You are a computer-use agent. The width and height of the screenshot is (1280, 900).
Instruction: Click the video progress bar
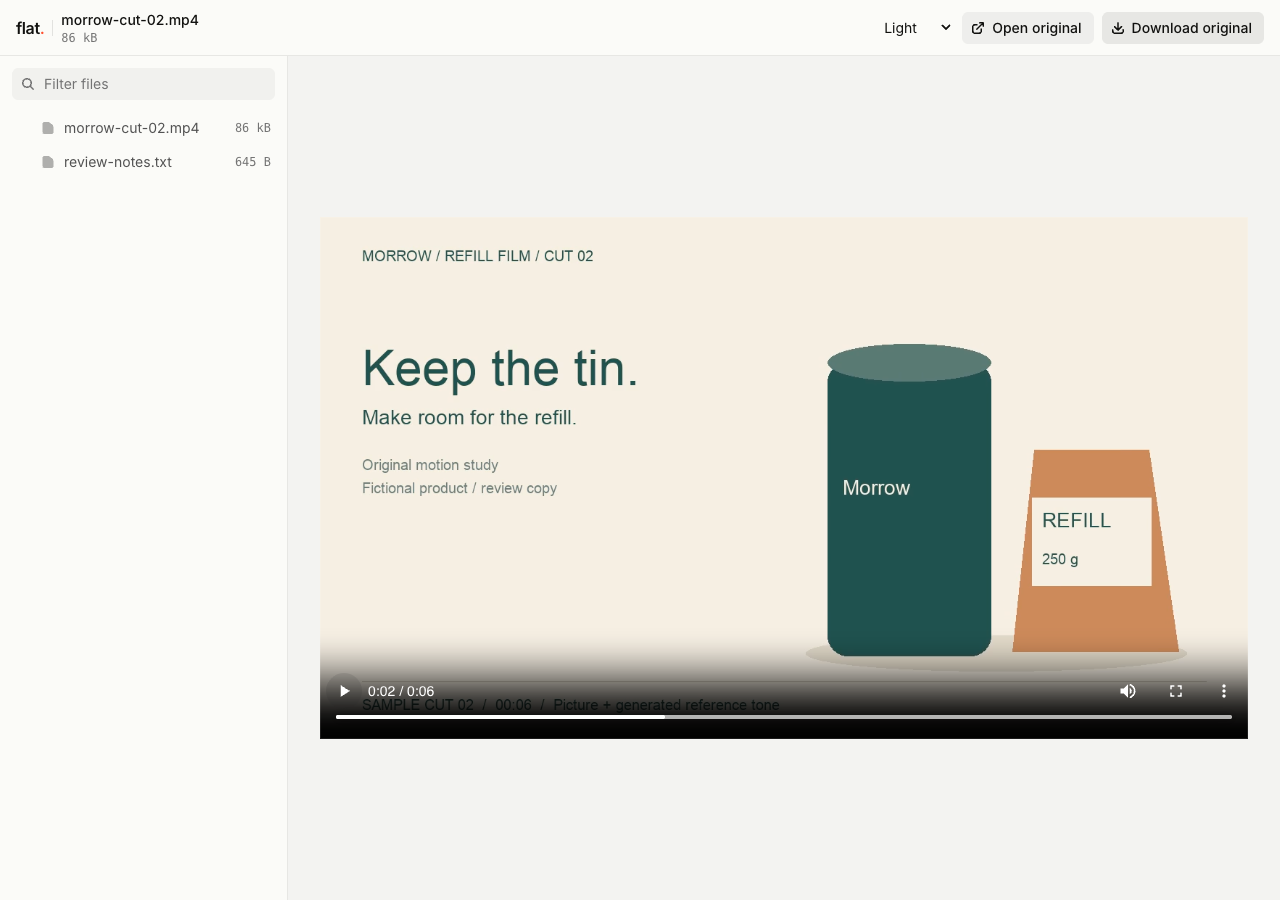(x=784, y=717)
